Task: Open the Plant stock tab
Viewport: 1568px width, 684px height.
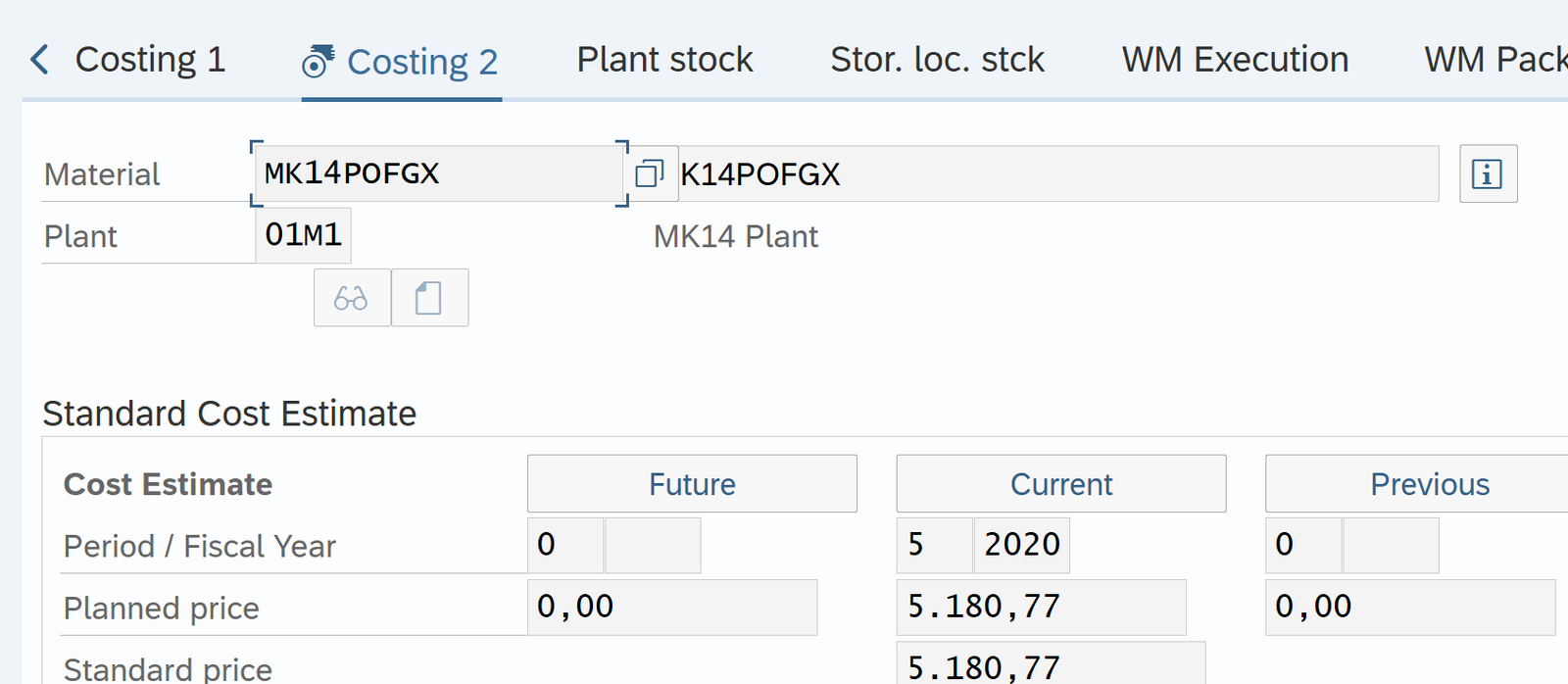Action: click(664, 60)
